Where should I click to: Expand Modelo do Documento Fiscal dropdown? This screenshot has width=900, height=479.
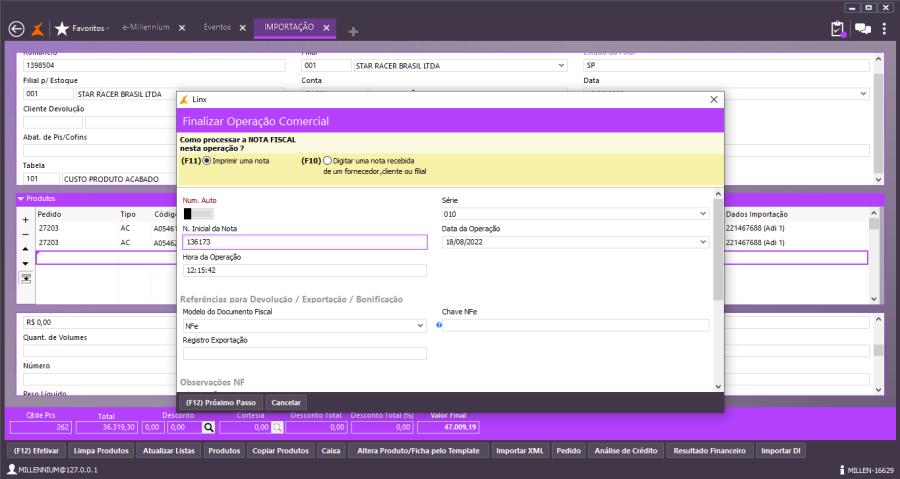pyautogui.click(x=421, y=326)
